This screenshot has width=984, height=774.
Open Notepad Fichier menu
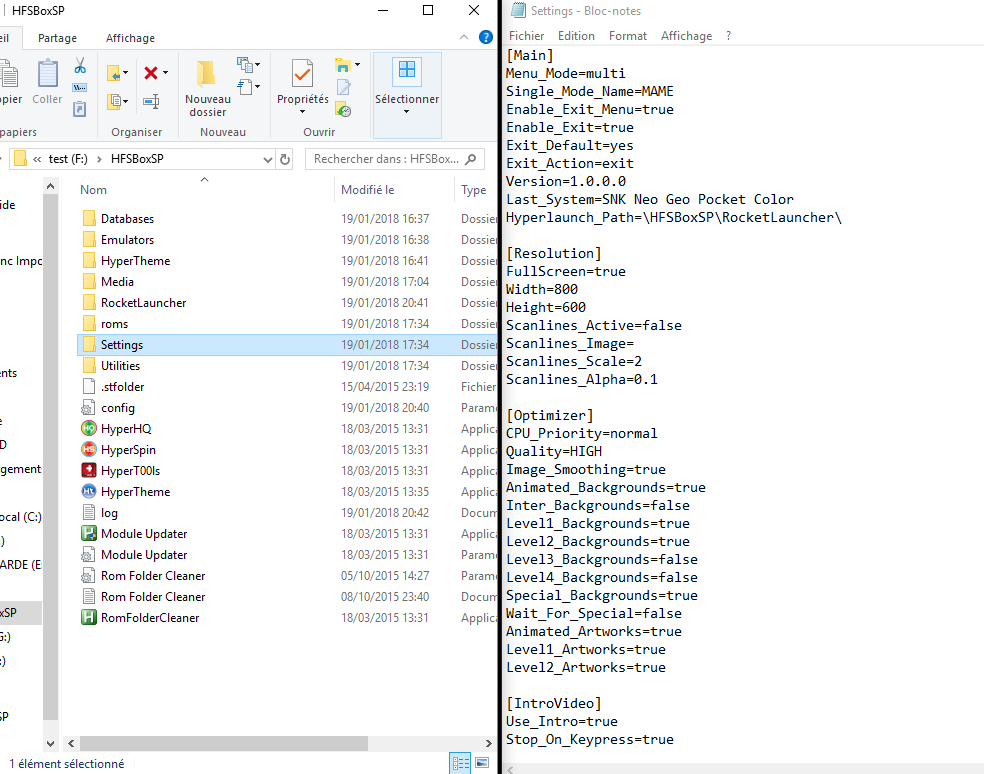coord(526,36)
